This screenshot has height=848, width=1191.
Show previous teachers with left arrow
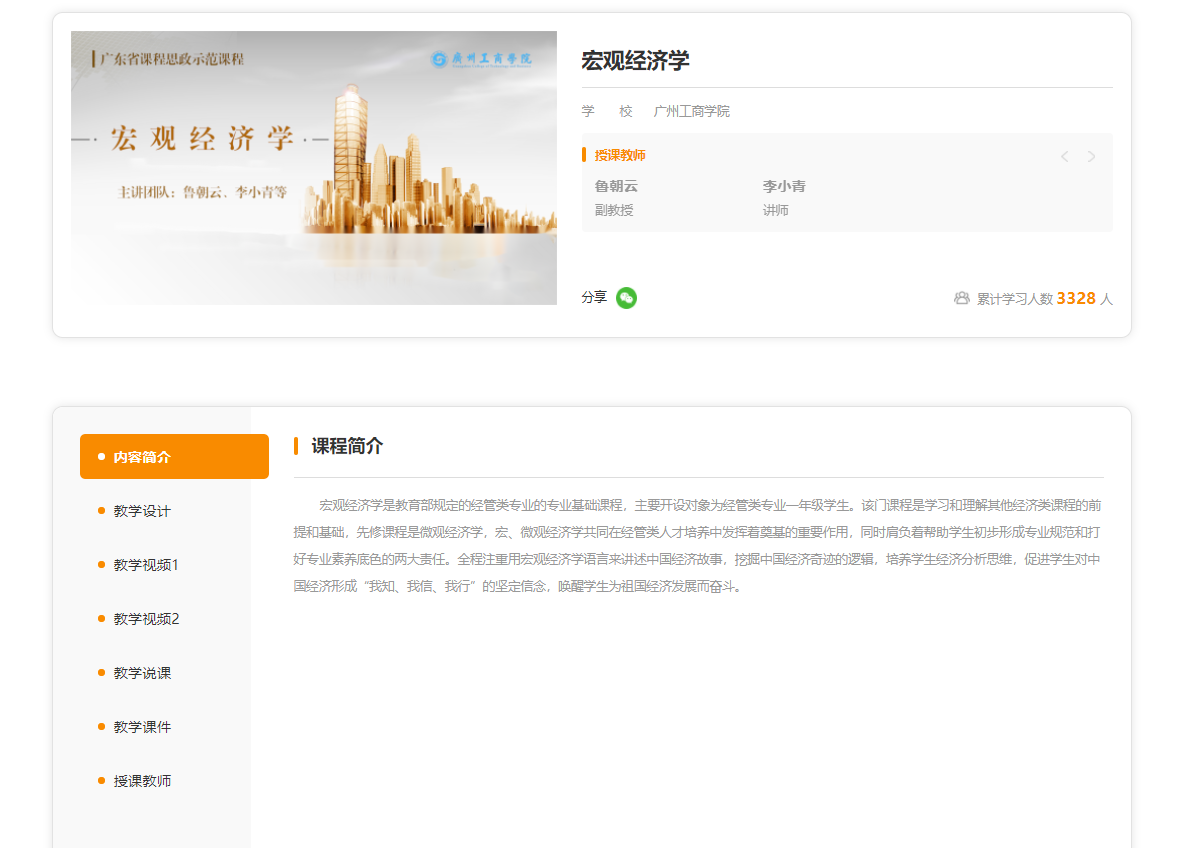1064,156
